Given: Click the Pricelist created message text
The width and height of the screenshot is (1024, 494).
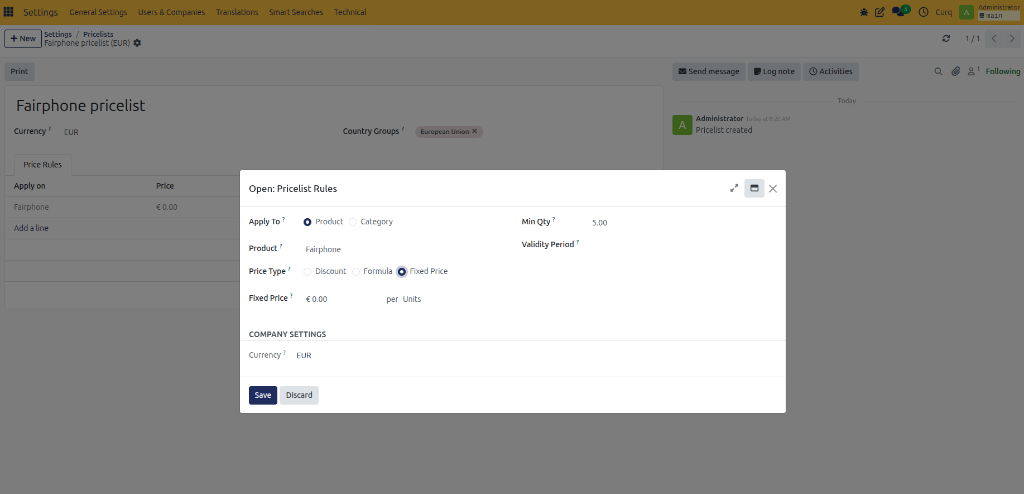Looking at the screenshot, I should [x=724, y=130].
